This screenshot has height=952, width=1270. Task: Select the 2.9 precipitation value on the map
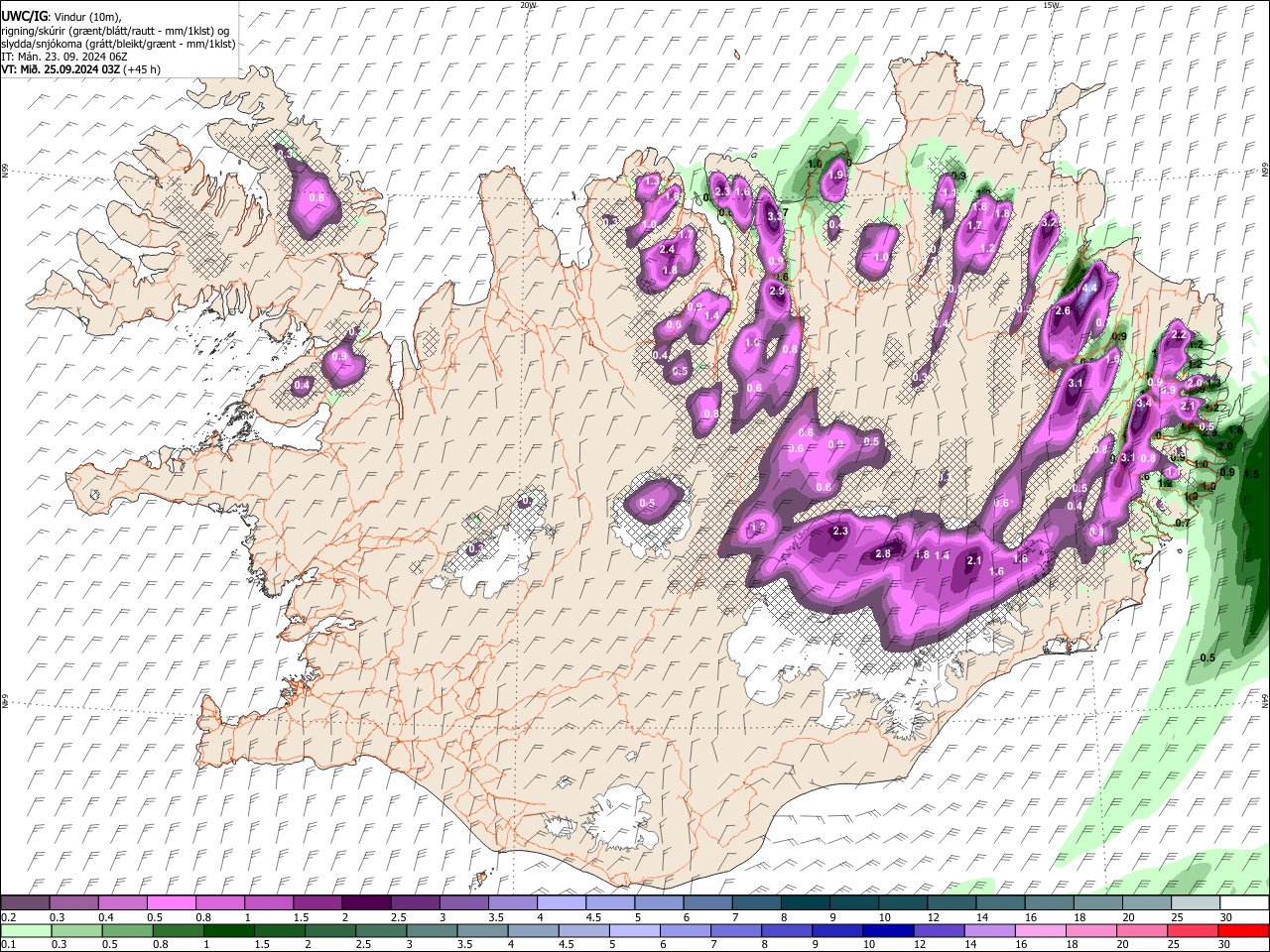pyautogui.click(x=777, y=292)
